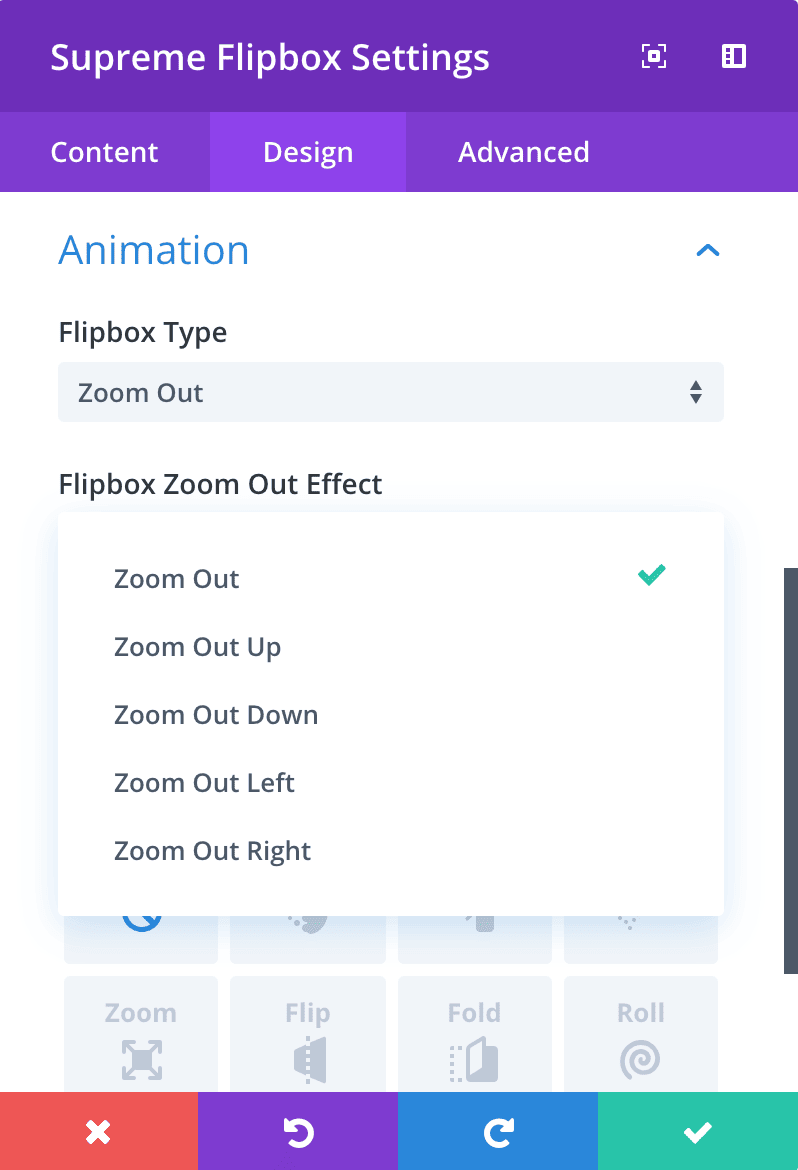Screen dimensions: 798x1170
Task: Discard changes with the red X
Action: (99, 1131)
